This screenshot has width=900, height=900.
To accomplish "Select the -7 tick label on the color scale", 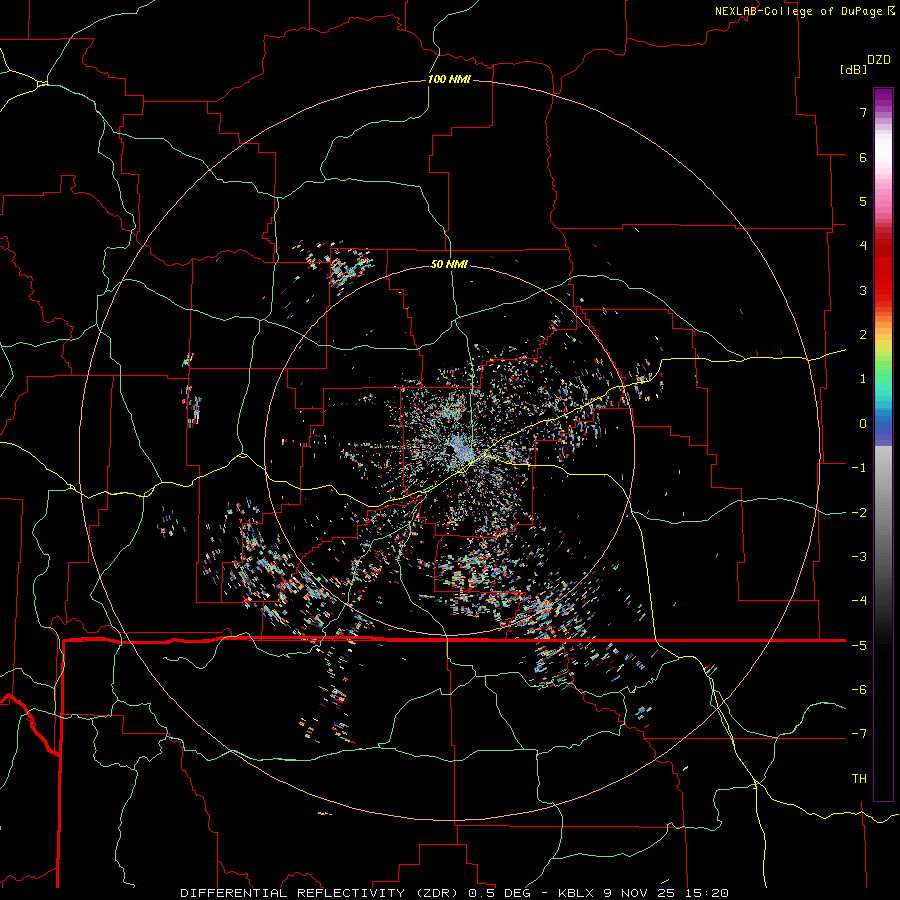I will point(859,734).
